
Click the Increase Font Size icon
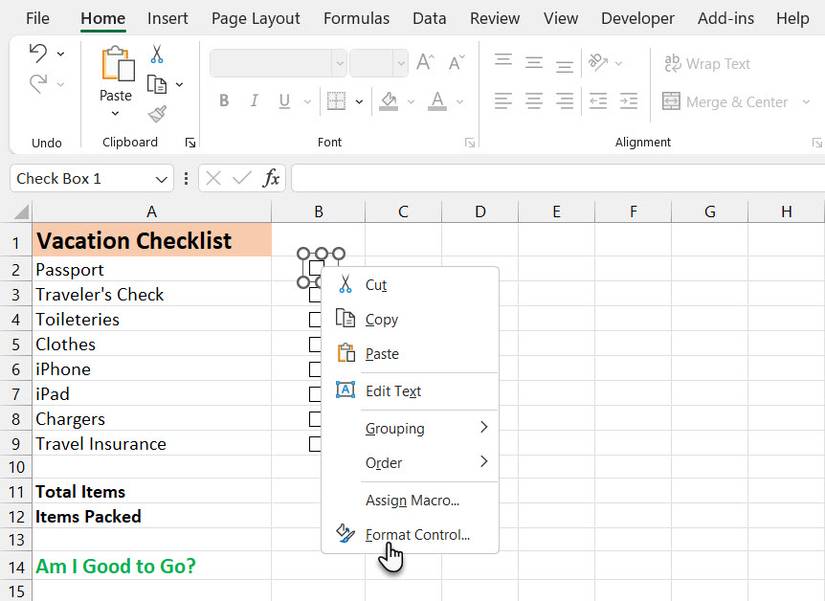click(x=425, y=62)
